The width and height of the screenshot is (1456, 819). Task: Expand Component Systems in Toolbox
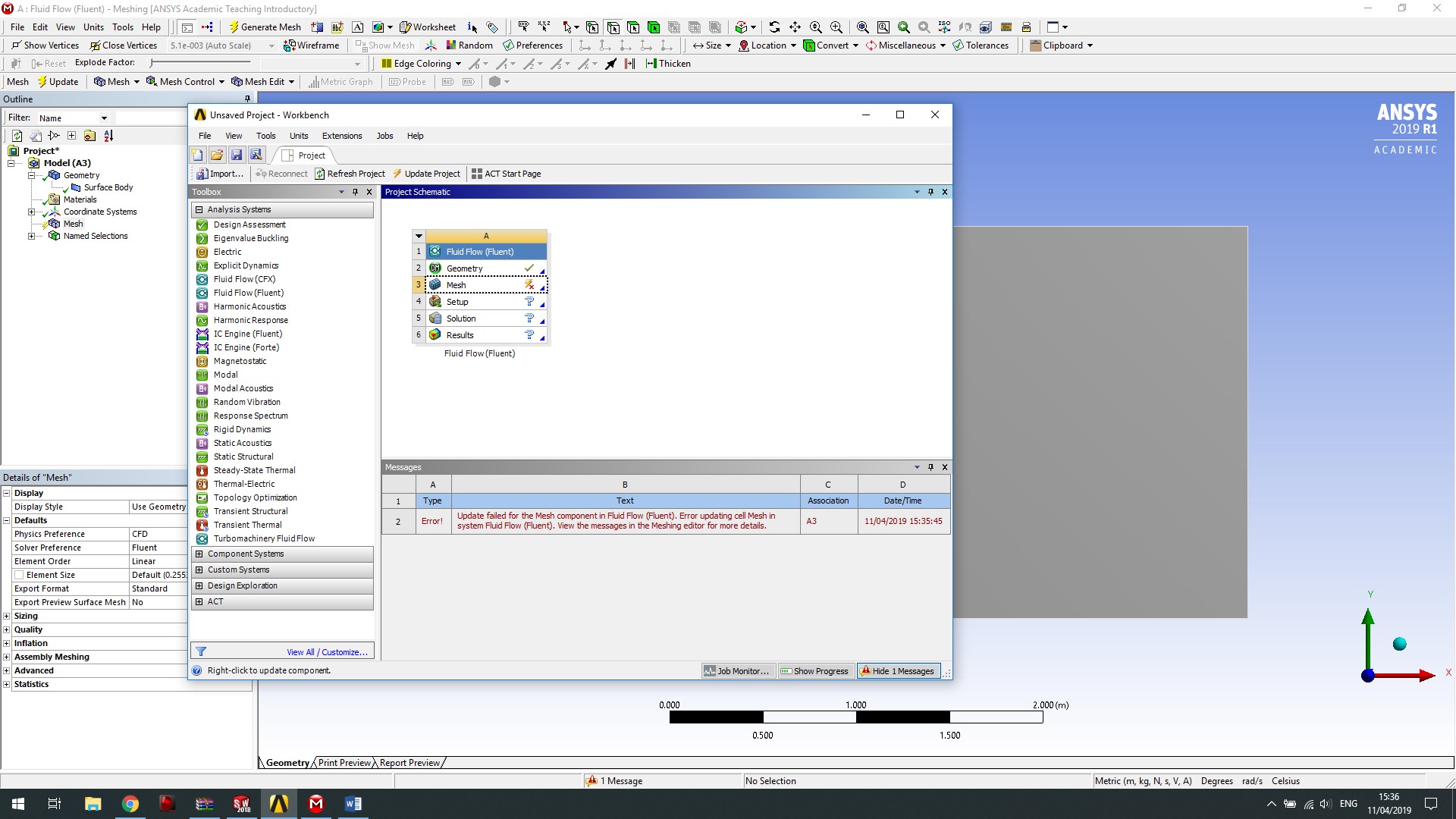199,554
